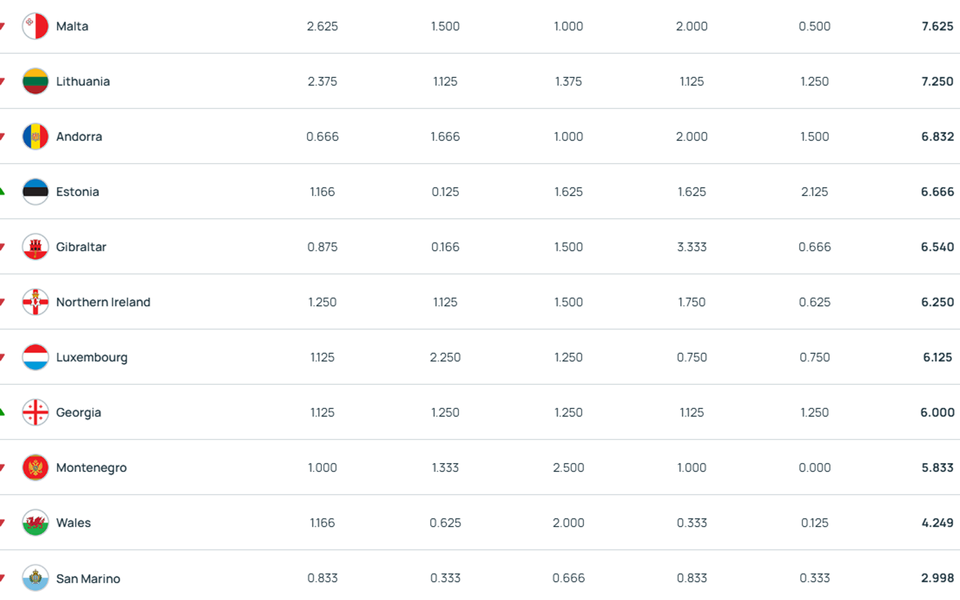
Task: Click the Lithuania flag icon
Action: [x=36, y=81]
